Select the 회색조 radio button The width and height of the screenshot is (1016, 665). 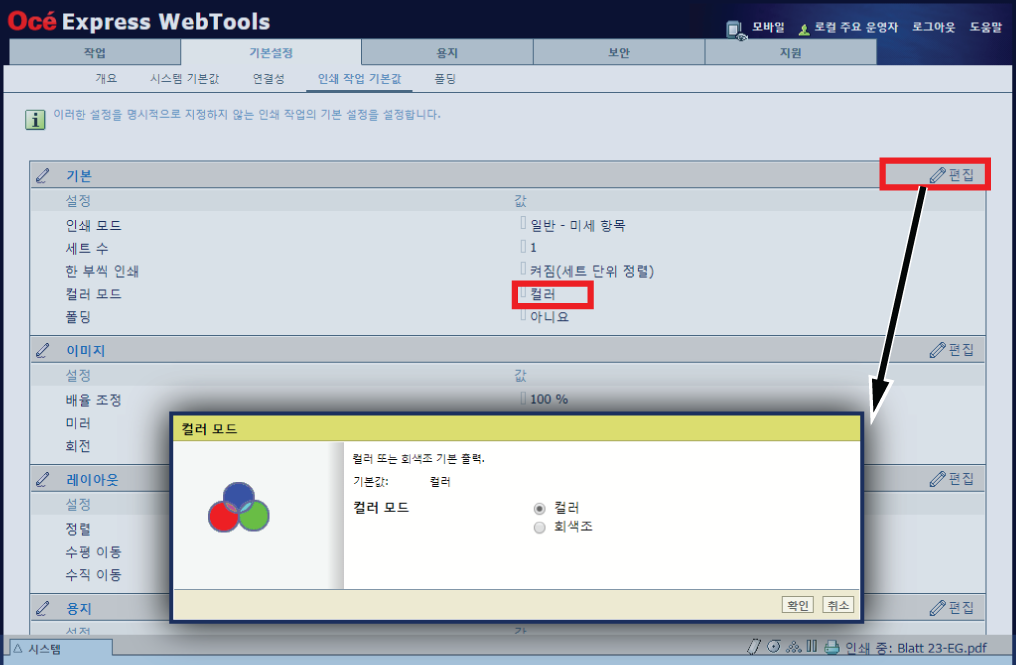click(539, 528)
